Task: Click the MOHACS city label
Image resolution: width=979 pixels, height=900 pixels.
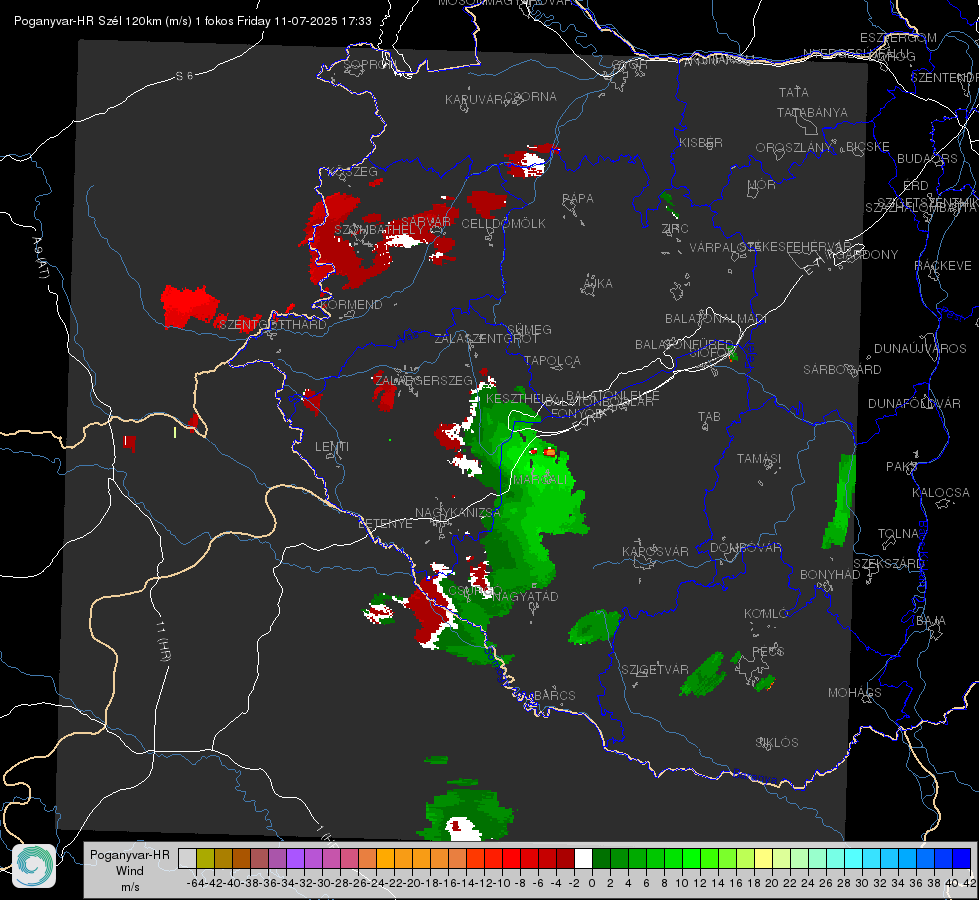Action: pyautogui.click(x=854, y=693)
